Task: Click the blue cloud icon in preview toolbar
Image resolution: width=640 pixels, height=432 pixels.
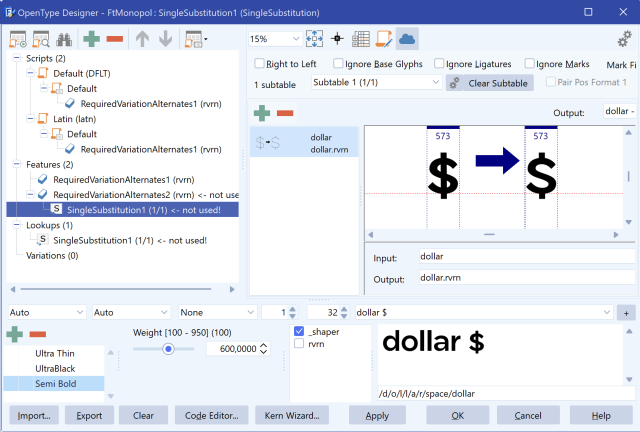Action: point(407,39)
